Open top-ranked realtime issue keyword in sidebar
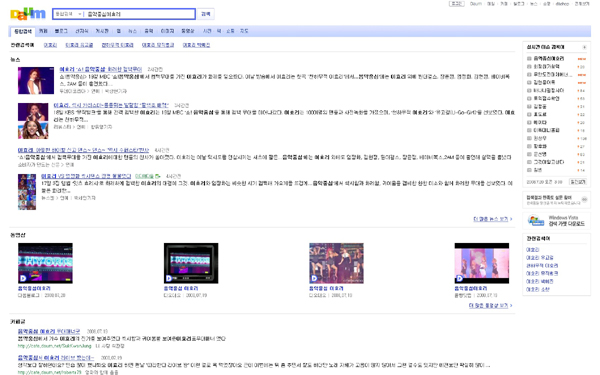The height and width of the screenshot is (375, 600). 549,59
